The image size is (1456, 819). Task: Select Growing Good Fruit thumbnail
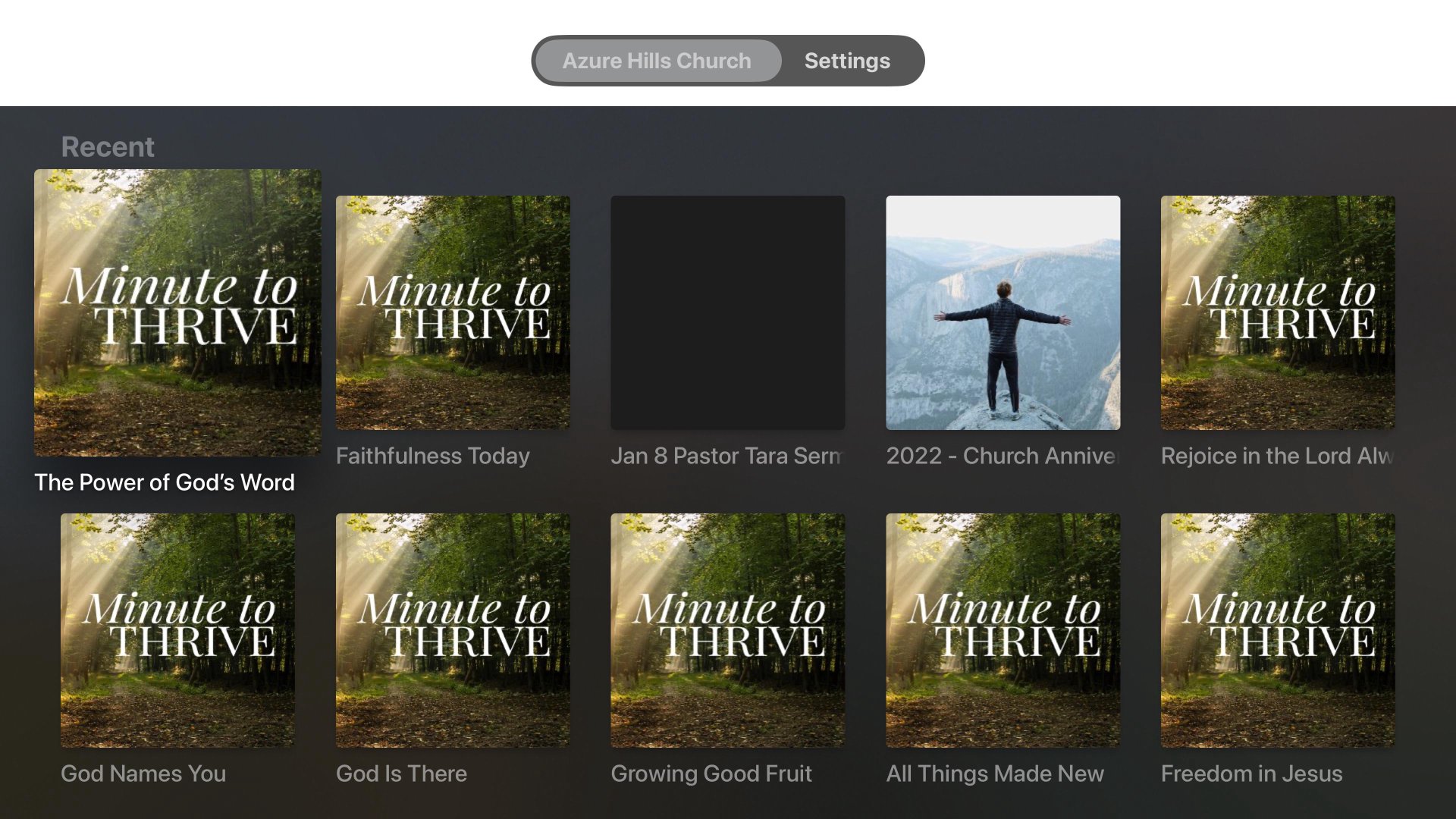coord(728,630)
